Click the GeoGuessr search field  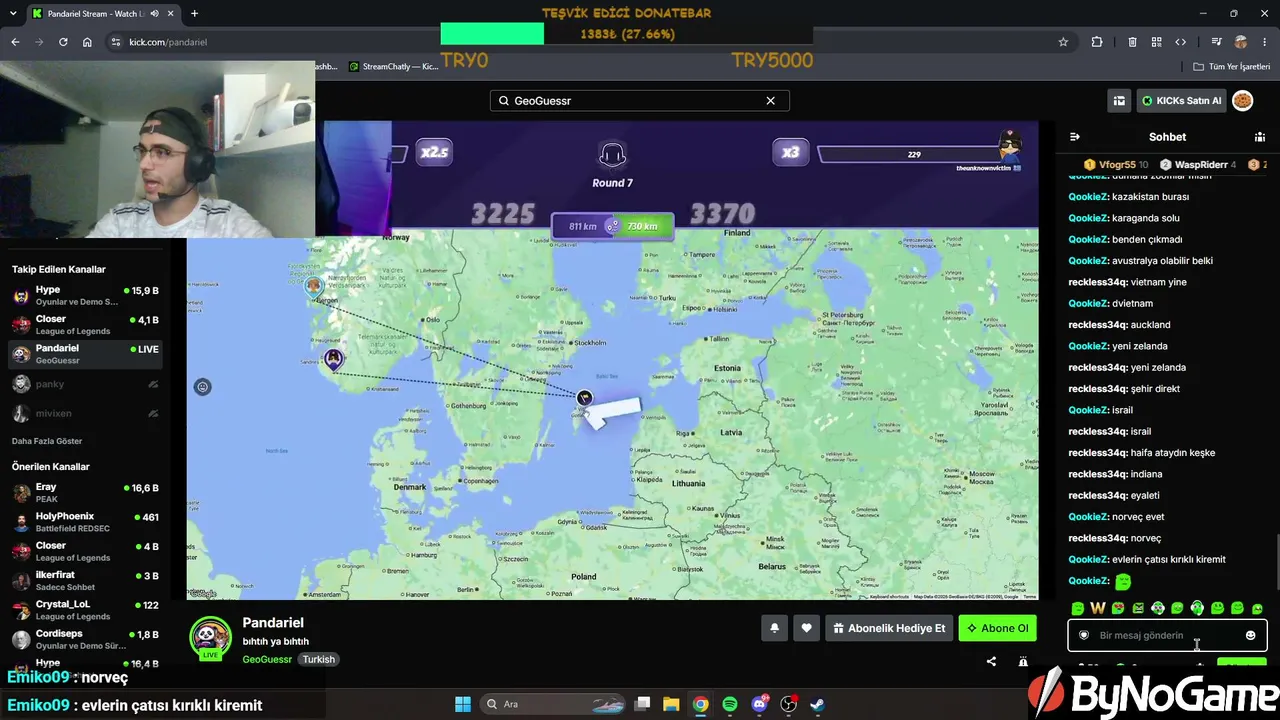[x=640, y=101]
